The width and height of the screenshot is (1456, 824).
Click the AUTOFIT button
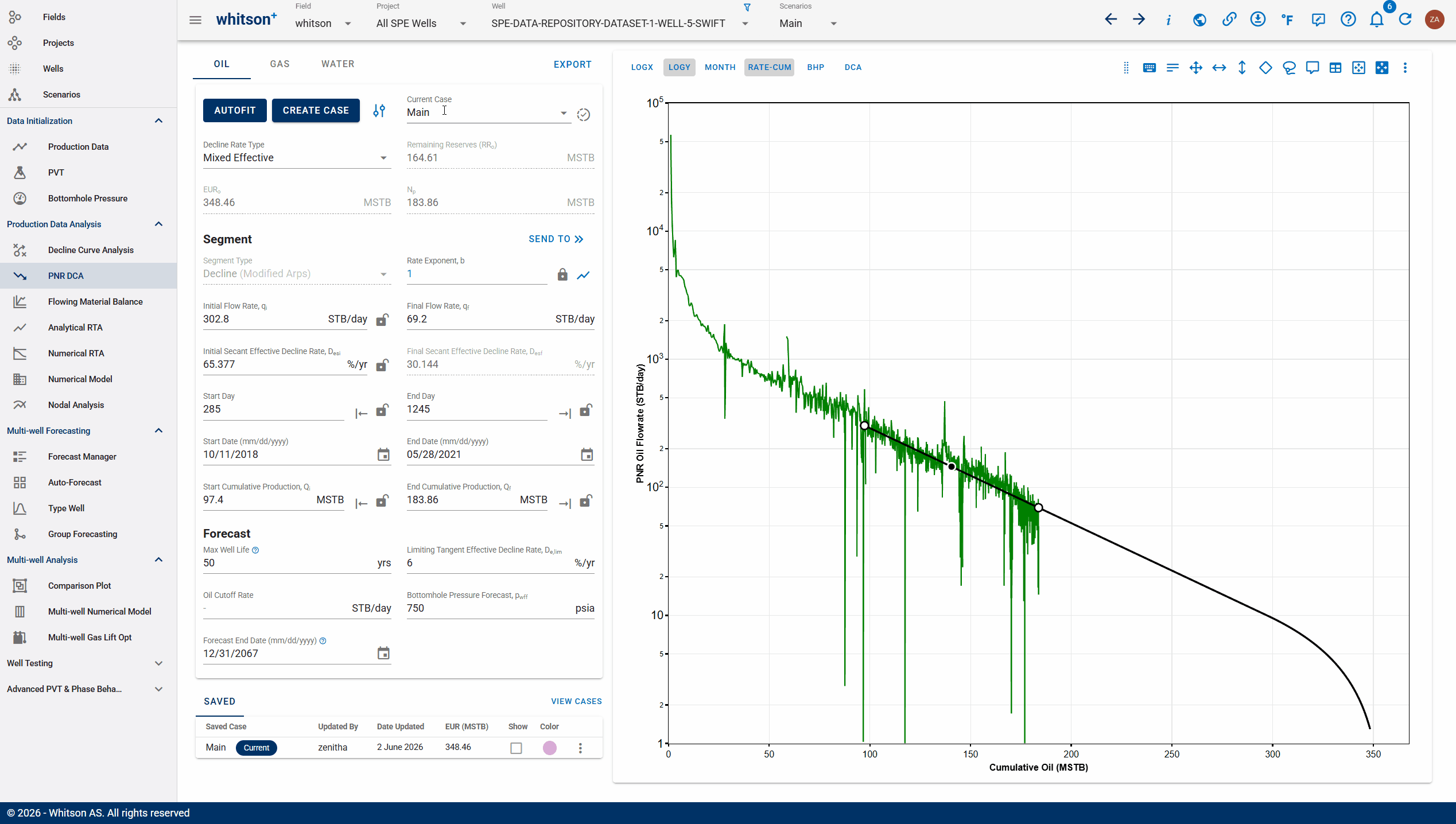(235, 110)
